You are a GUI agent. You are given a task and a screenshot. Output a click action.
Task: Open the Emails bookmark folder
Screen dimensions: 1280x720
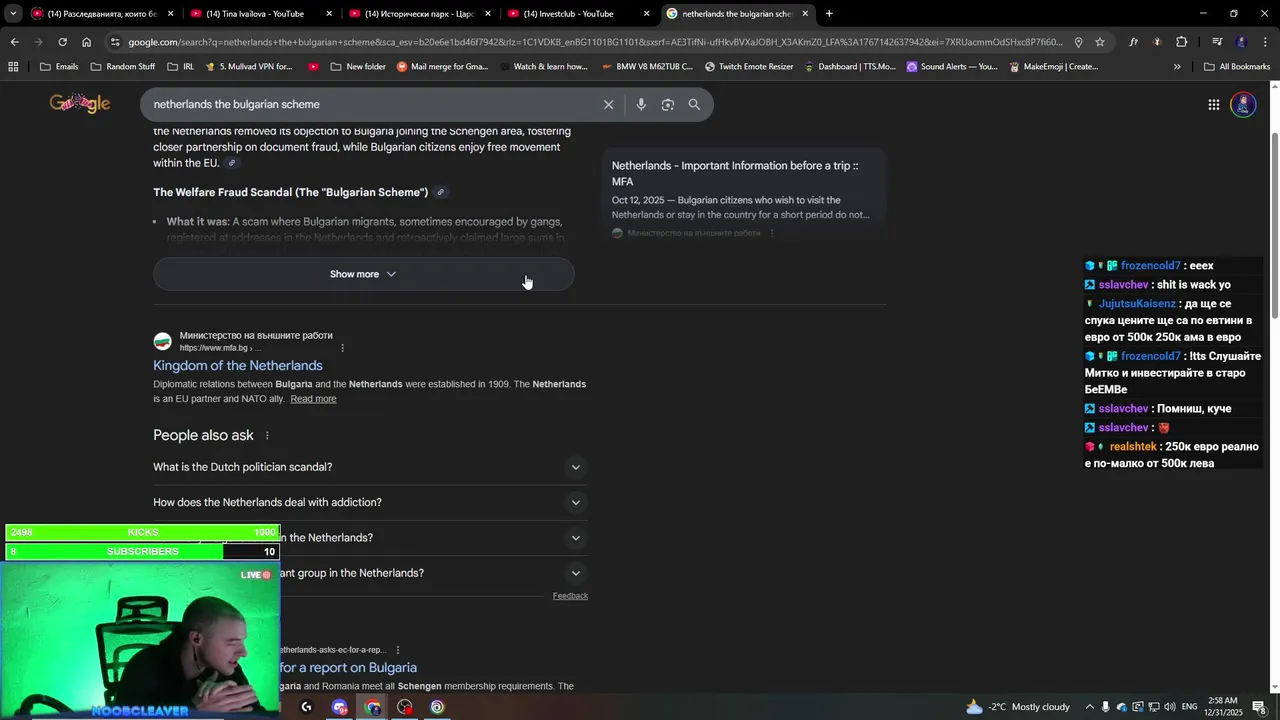[x=59, y=67]
